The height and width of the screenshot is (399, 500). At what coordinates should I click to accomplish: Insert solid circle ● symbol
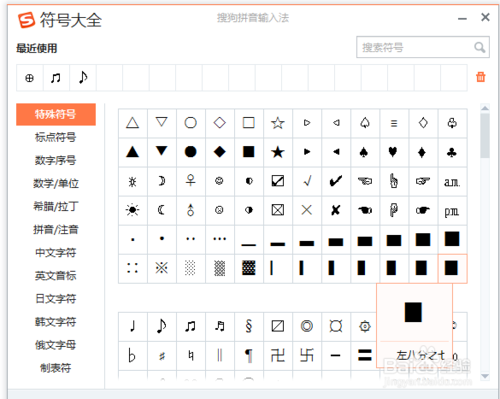click(191, 152)
